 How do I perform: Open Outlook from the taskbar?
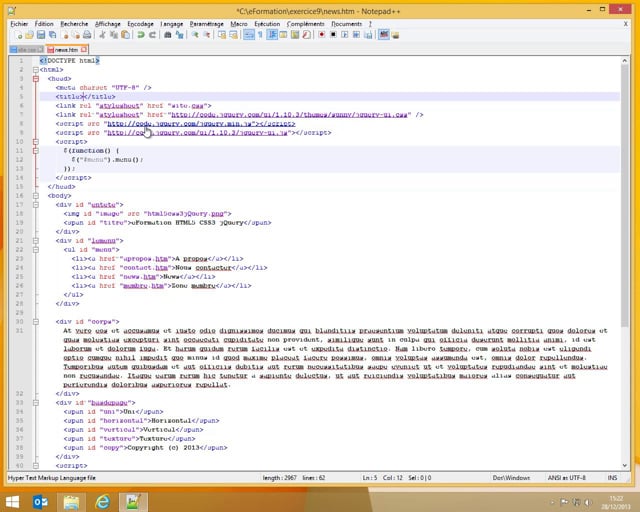point(40,502)
